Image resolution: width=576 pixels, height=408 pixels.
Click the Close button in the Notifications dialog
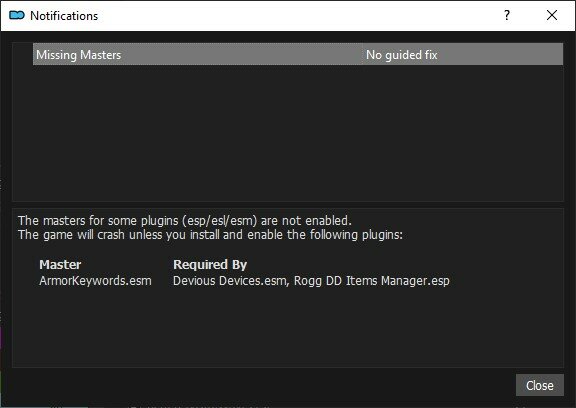coord(539,385)
